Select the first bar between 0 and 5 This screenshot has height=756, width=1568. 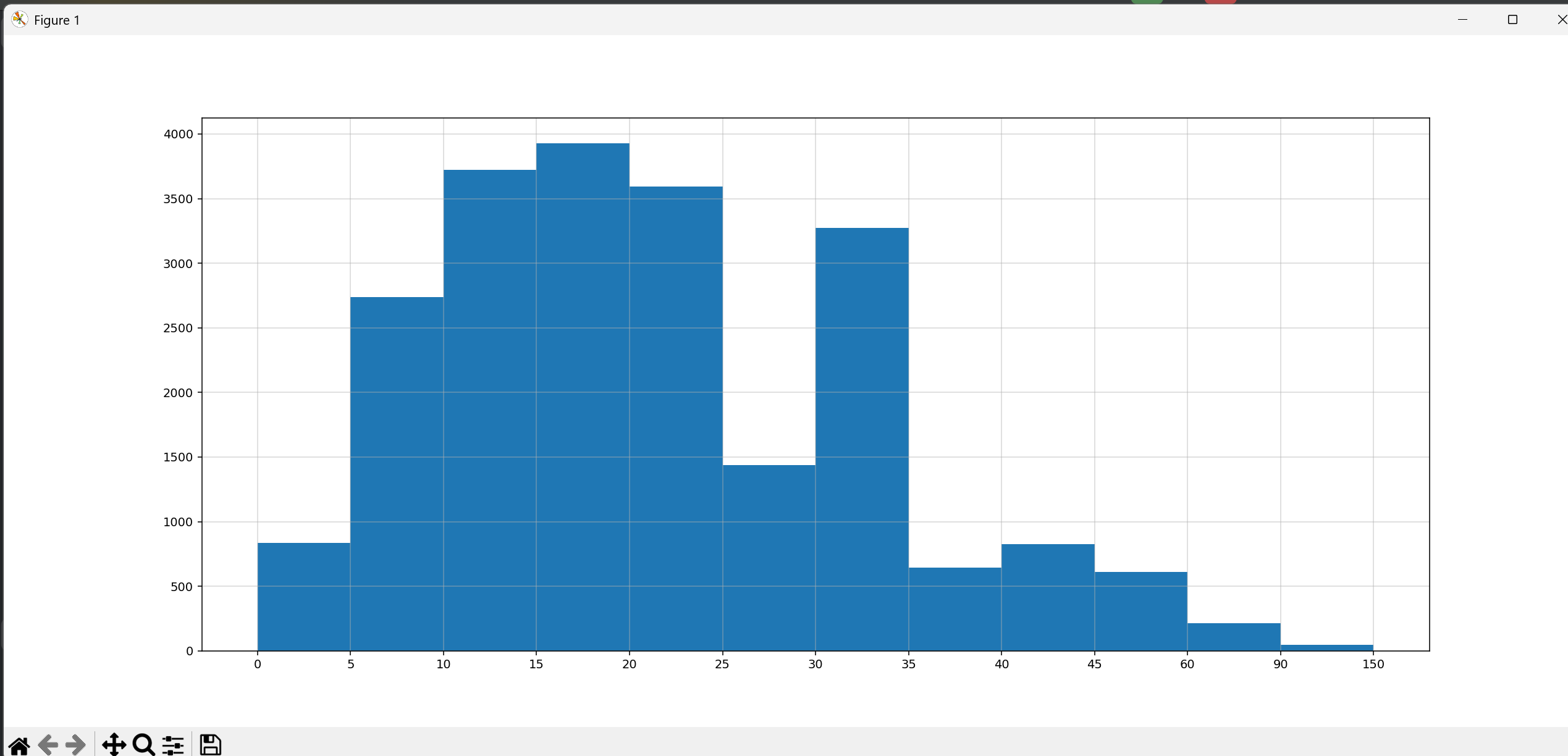(304, 597)
